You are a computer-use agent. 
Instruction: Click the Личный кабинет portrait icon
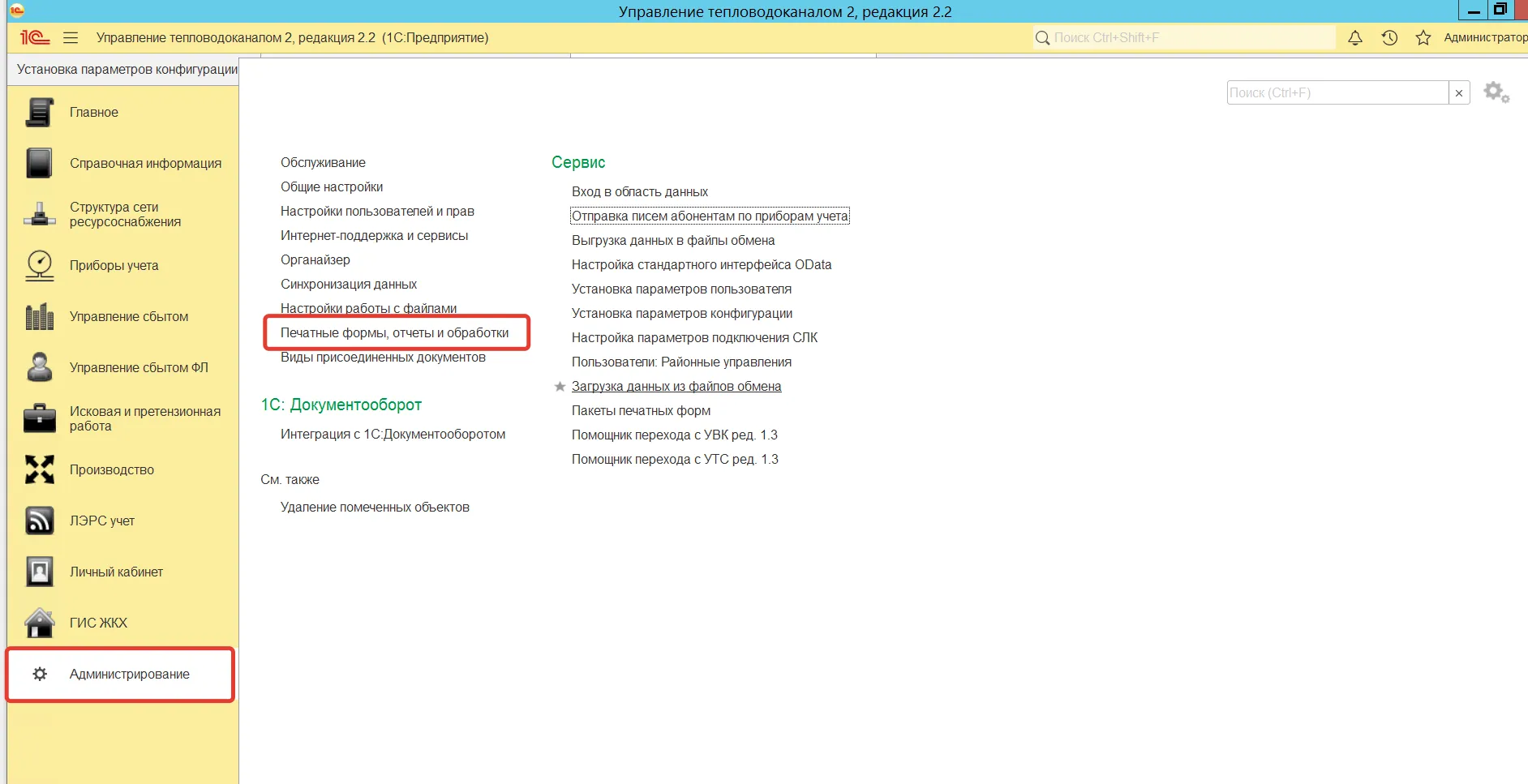39,572
